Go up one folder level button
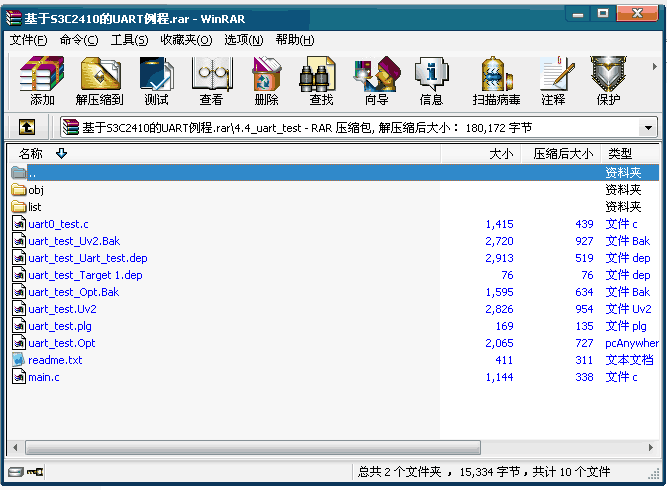This screenshot has width=667, height=490. 27,127
